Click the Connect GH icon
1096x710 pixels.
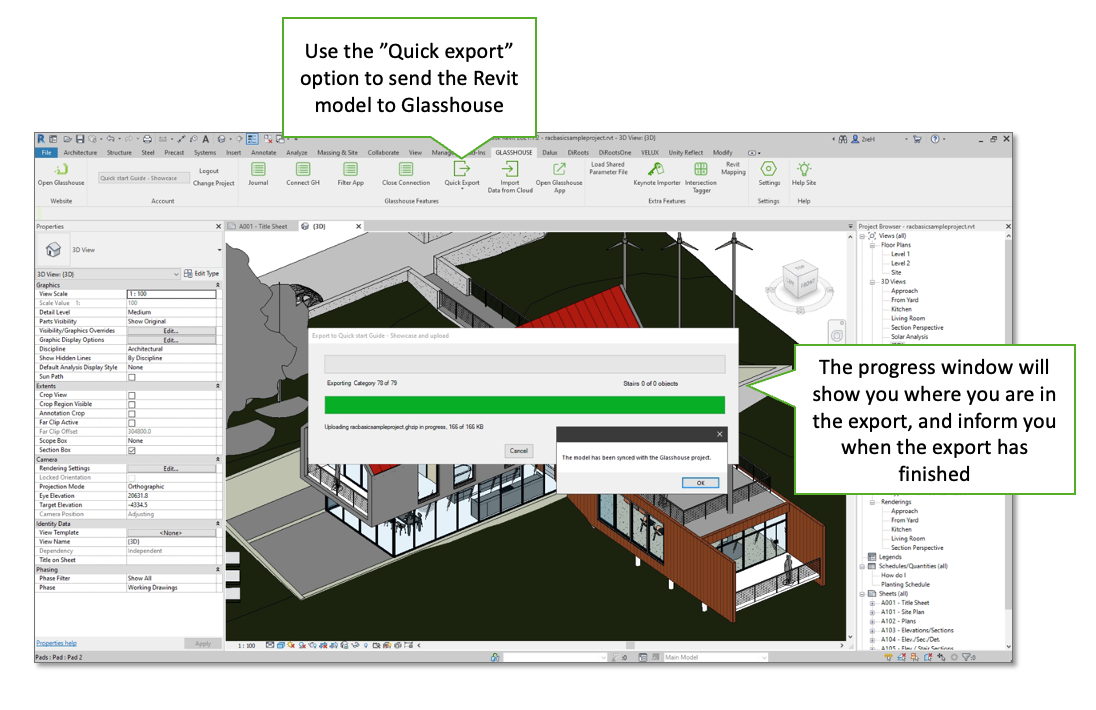click(x=303, y=169)
